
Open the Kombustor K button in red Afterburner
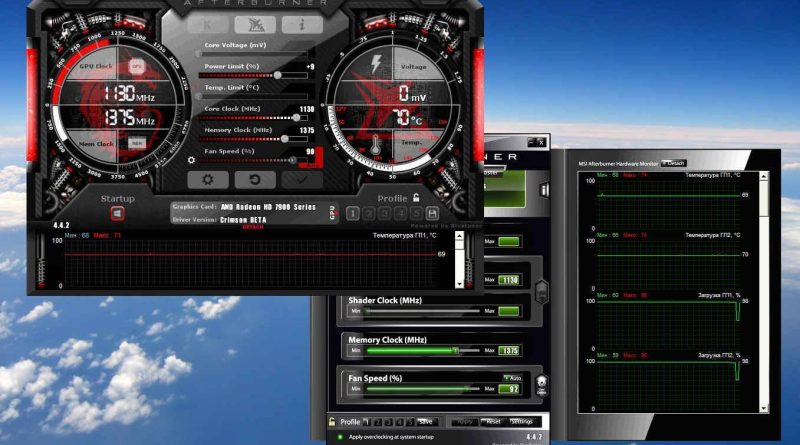[x=208, y=24]
